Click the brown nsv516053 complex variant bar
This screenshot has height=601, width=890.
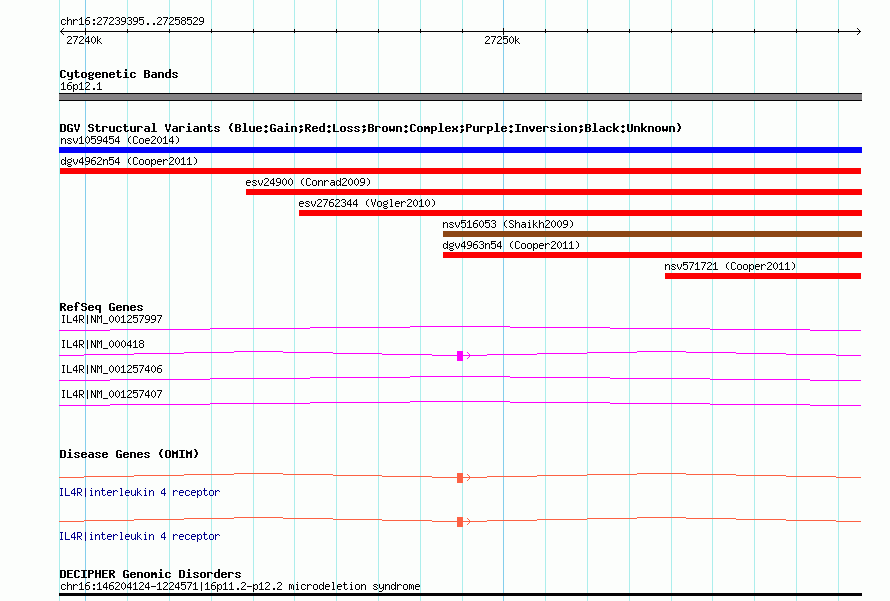(652, 234)
